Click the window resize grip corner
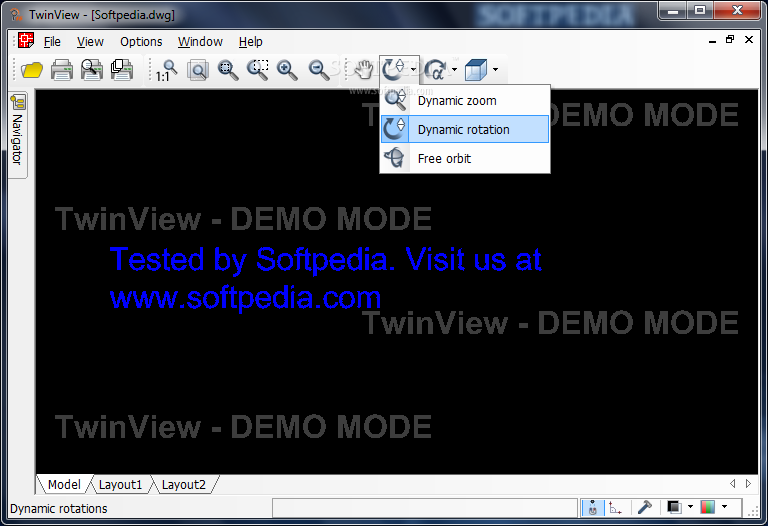 [x=754, y=512]
